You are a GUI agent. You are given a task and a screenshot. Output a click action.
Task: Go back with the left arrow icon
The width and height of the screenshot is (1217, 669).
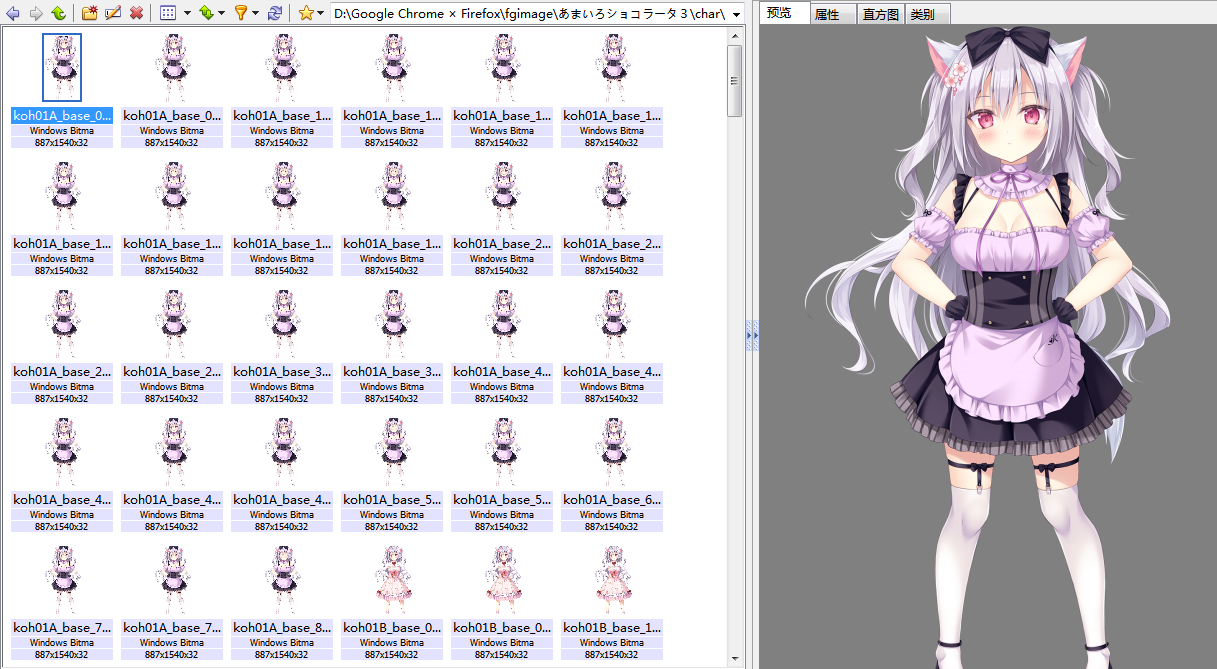click(13, 13)
